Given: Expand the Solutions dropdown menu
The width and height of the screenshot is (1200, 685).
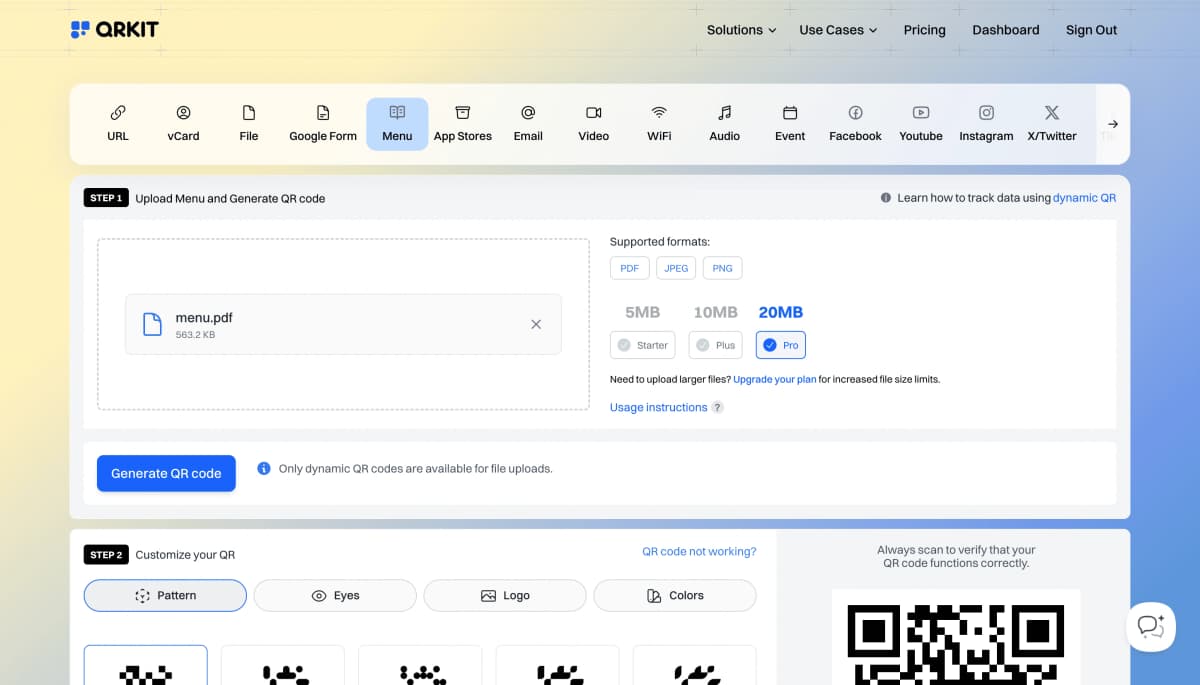Looking at the screenshot, I should point(741,30).
